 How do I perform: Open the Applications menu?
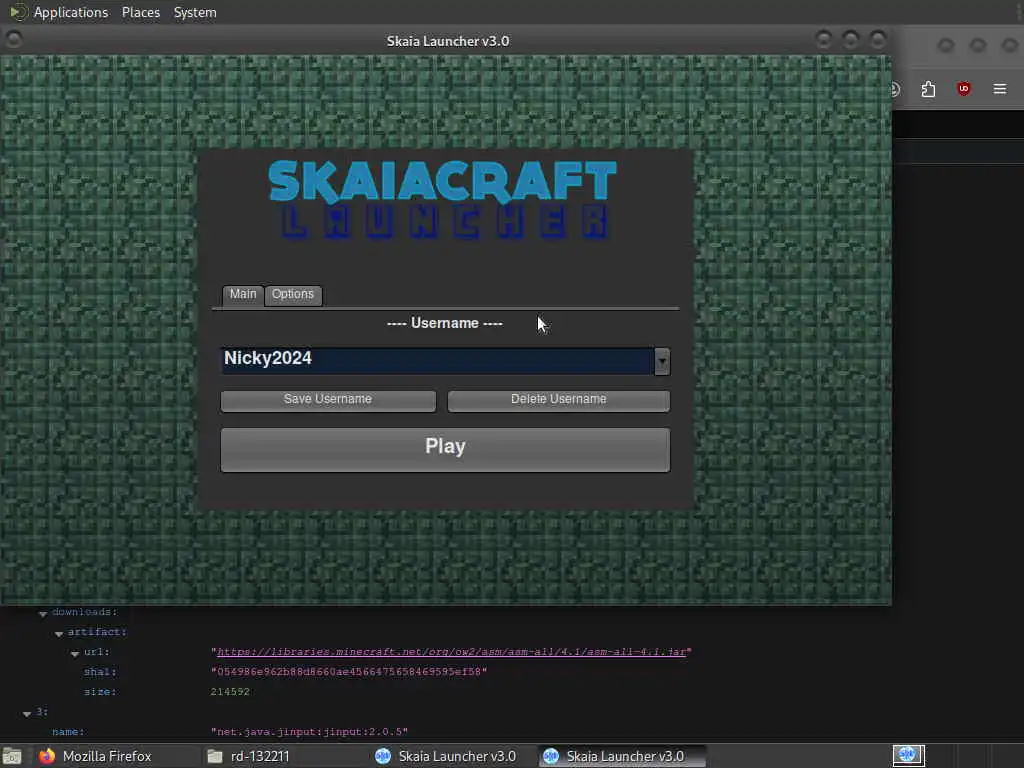click(x=71, y=12)
